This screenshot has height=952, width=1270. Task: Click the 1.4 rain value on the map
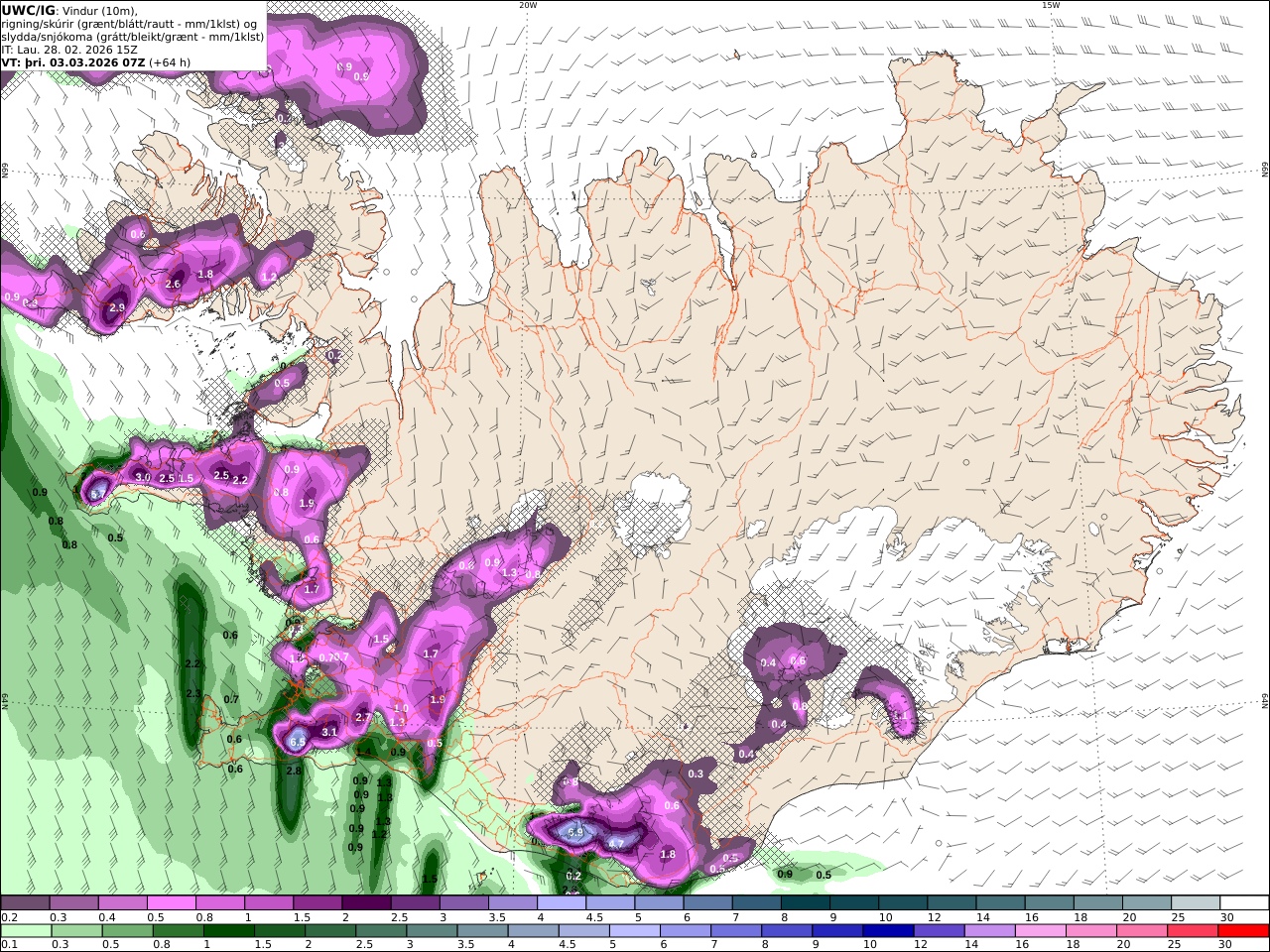pos(363,752)
